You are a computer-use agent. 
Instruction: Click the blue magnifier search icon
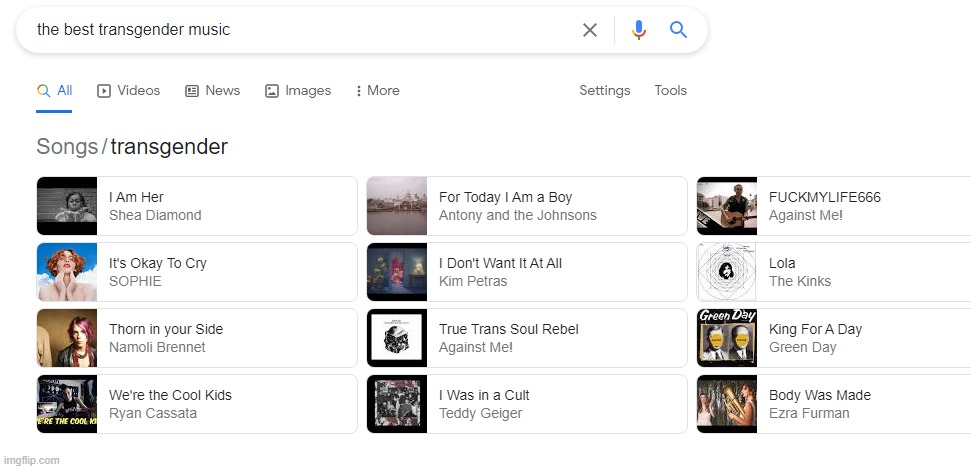coord(678,29)
